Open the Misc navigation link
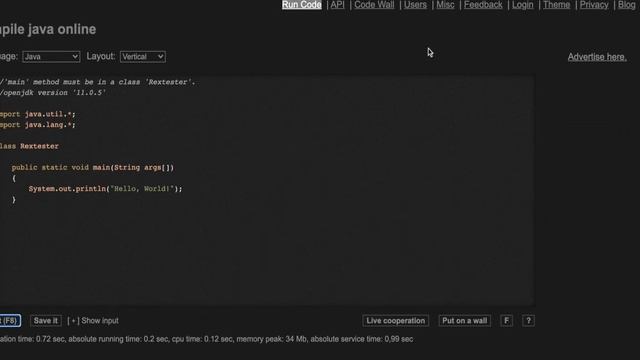Screen dimensions: 640x360 click(445, 5)
